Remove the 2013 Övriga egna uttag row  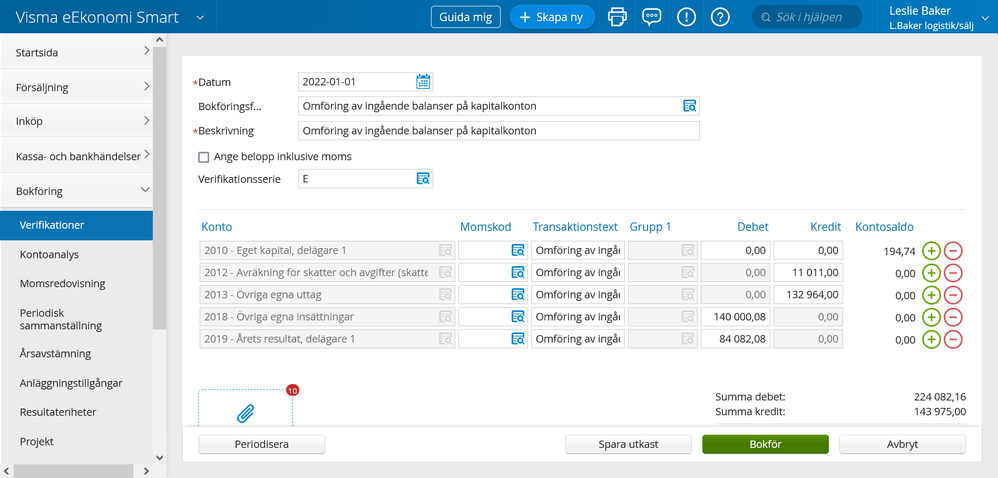[953, 295]
